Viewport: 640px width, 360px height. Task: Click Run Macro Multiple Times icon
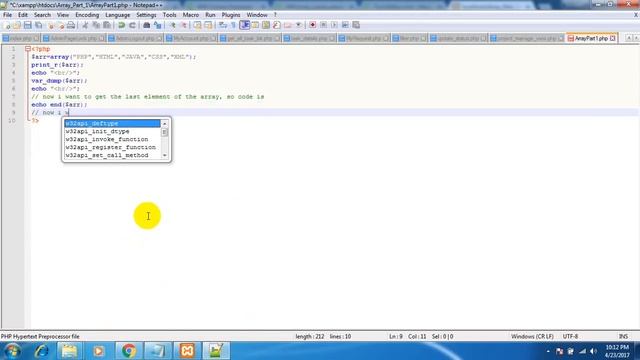click(345, 25)
